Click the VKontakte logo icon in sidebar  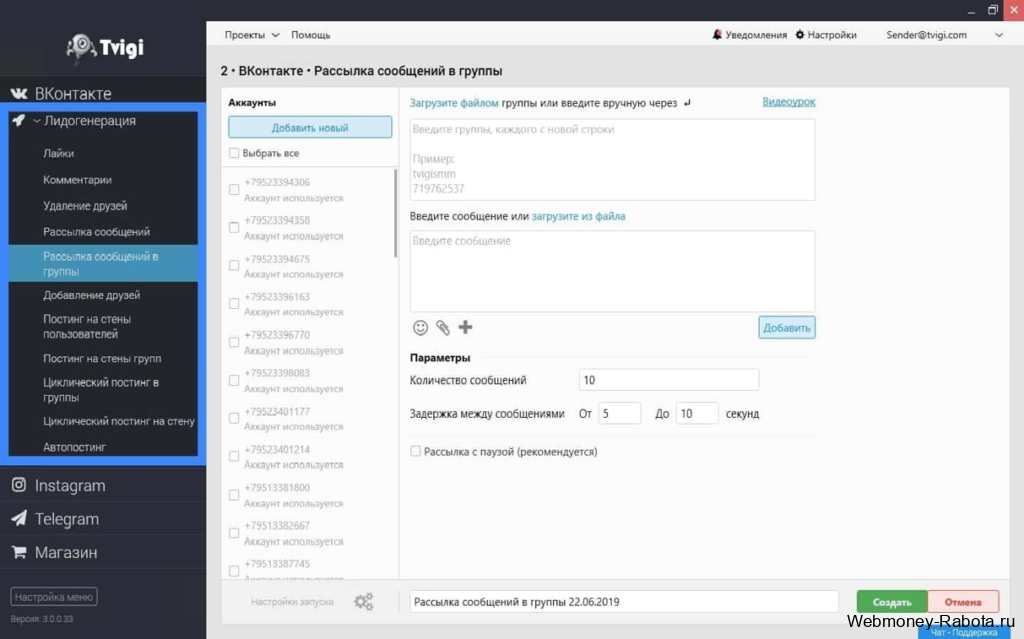pyautogui.click(x=19, y=93)
